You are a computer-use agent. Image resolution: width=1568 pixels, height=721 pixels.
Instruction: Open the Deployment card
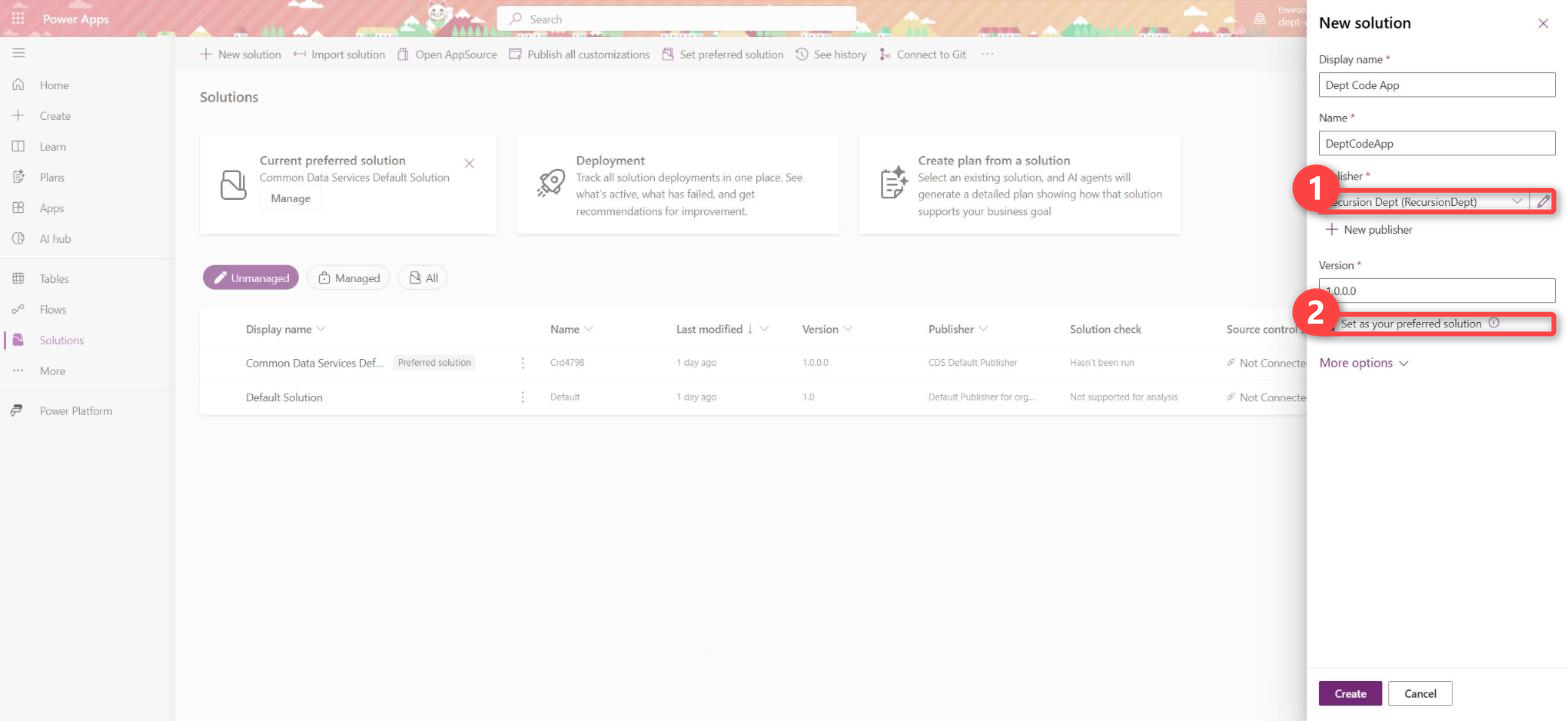point(678,185)
